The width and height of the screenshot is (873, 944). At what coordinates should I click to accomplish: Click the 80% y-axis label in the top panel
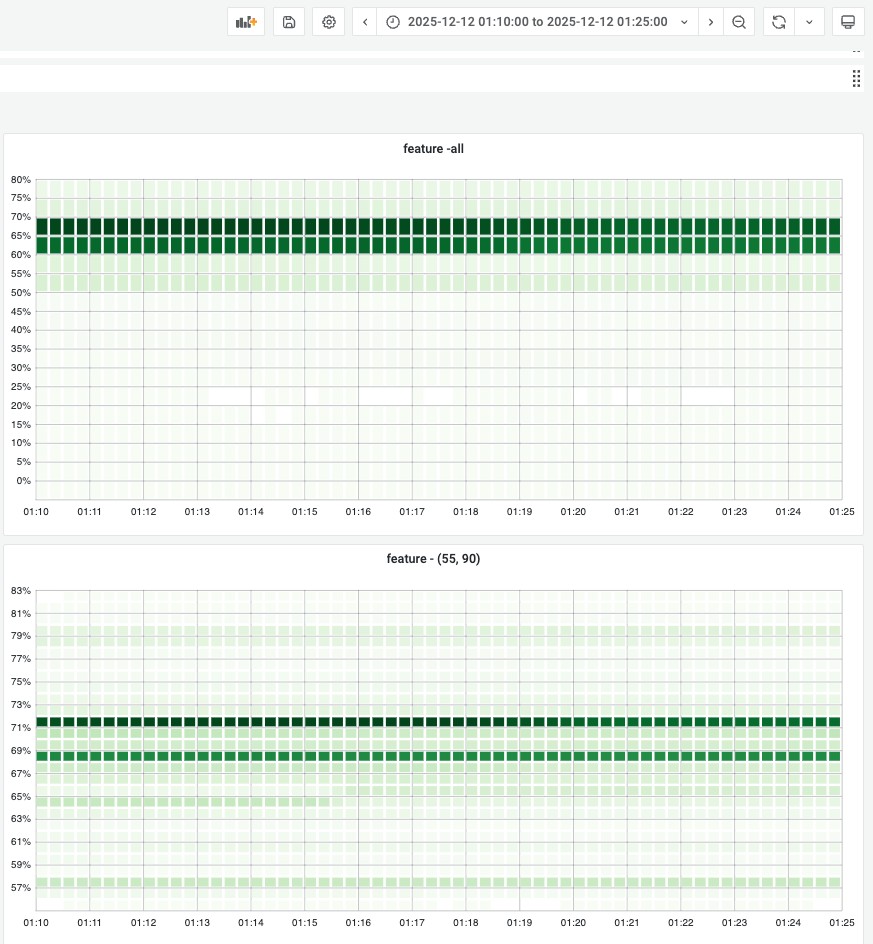[21, 180]
